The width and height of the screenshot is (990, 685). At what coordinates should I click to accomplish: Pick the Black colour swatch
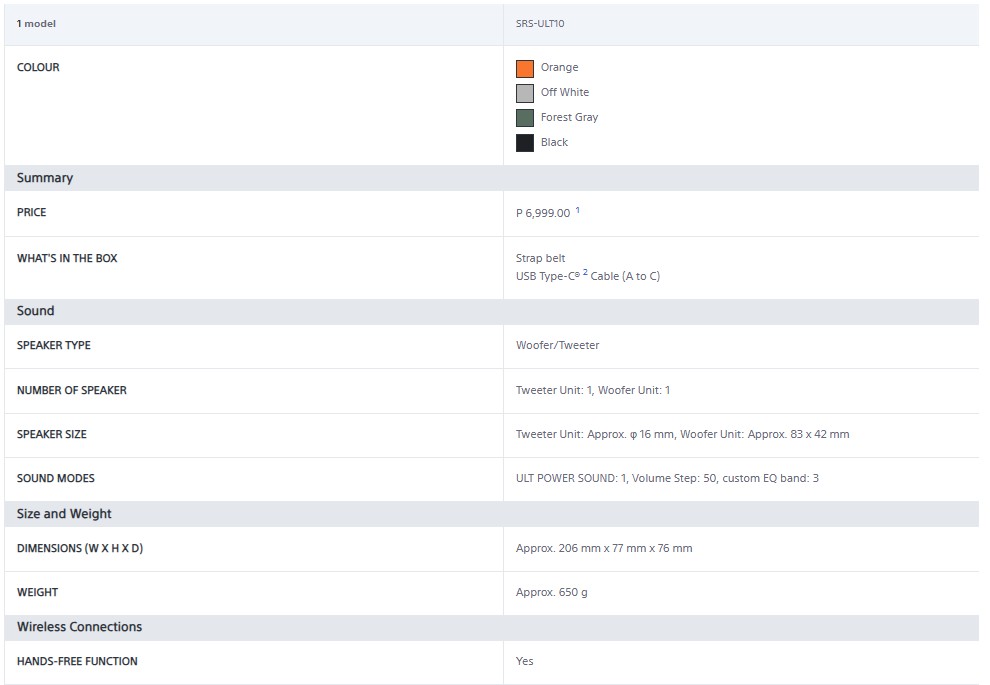[x=525, y=143]
